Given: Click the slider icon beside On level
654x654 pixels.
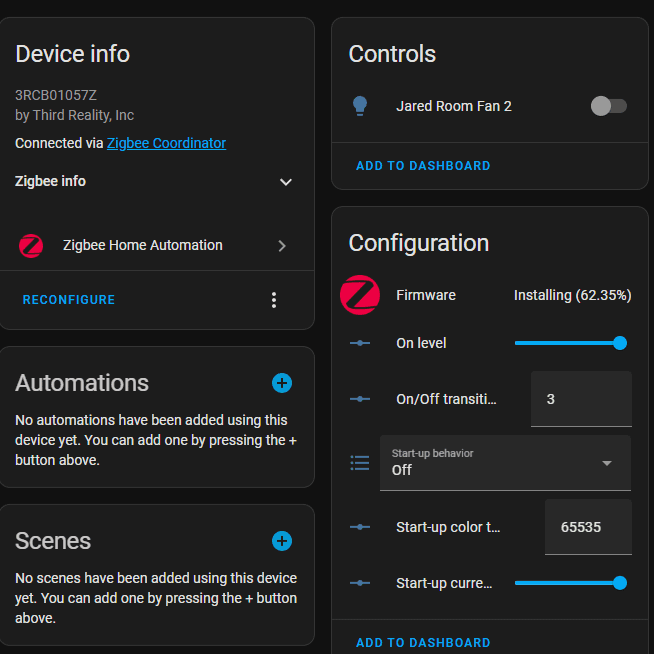Looking at the screenshot, I should pyautogui.click(x=360, y=343).
